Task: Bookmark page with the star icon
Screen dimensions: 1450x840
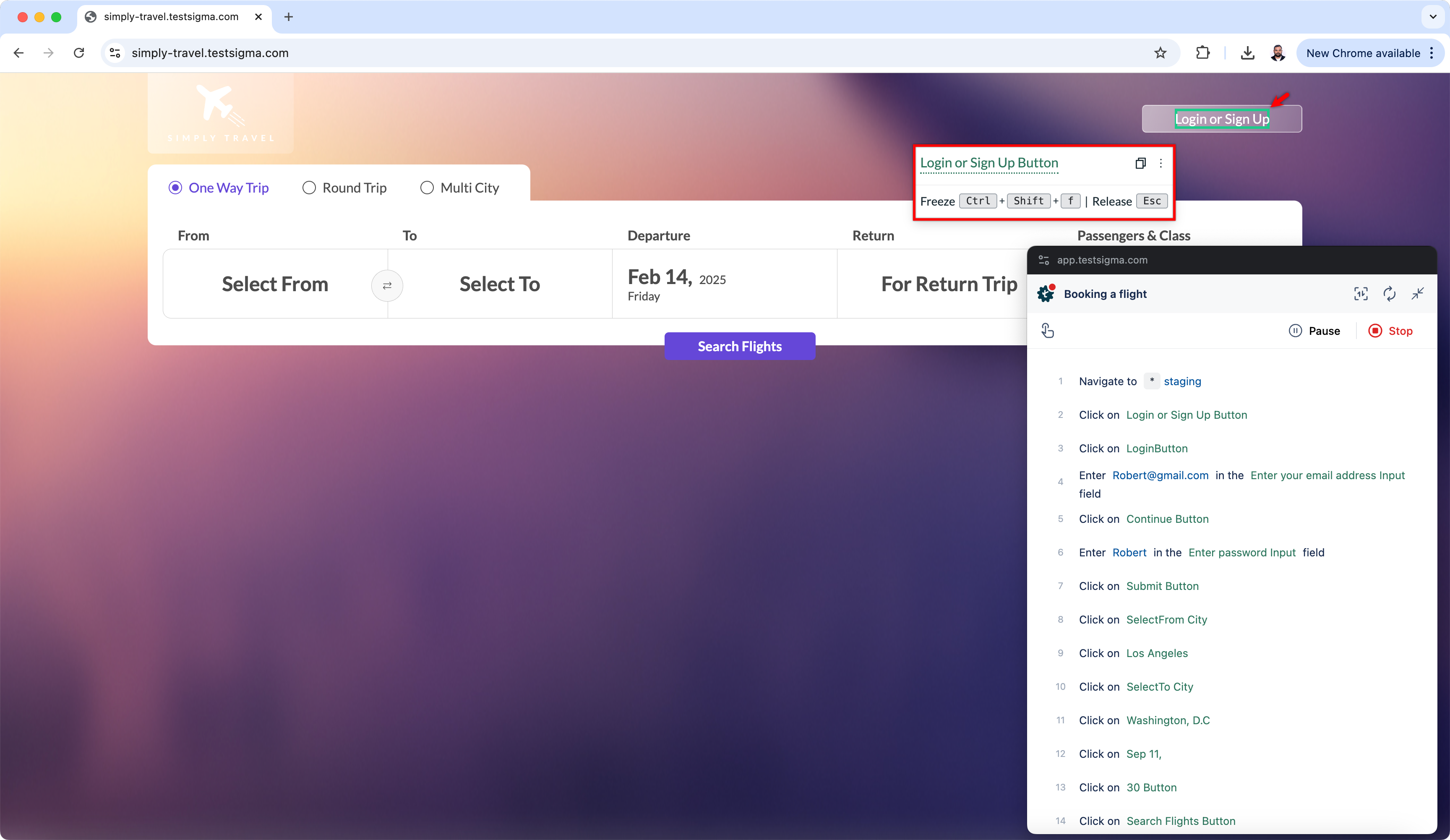Action: click(x=1160, y=53)
